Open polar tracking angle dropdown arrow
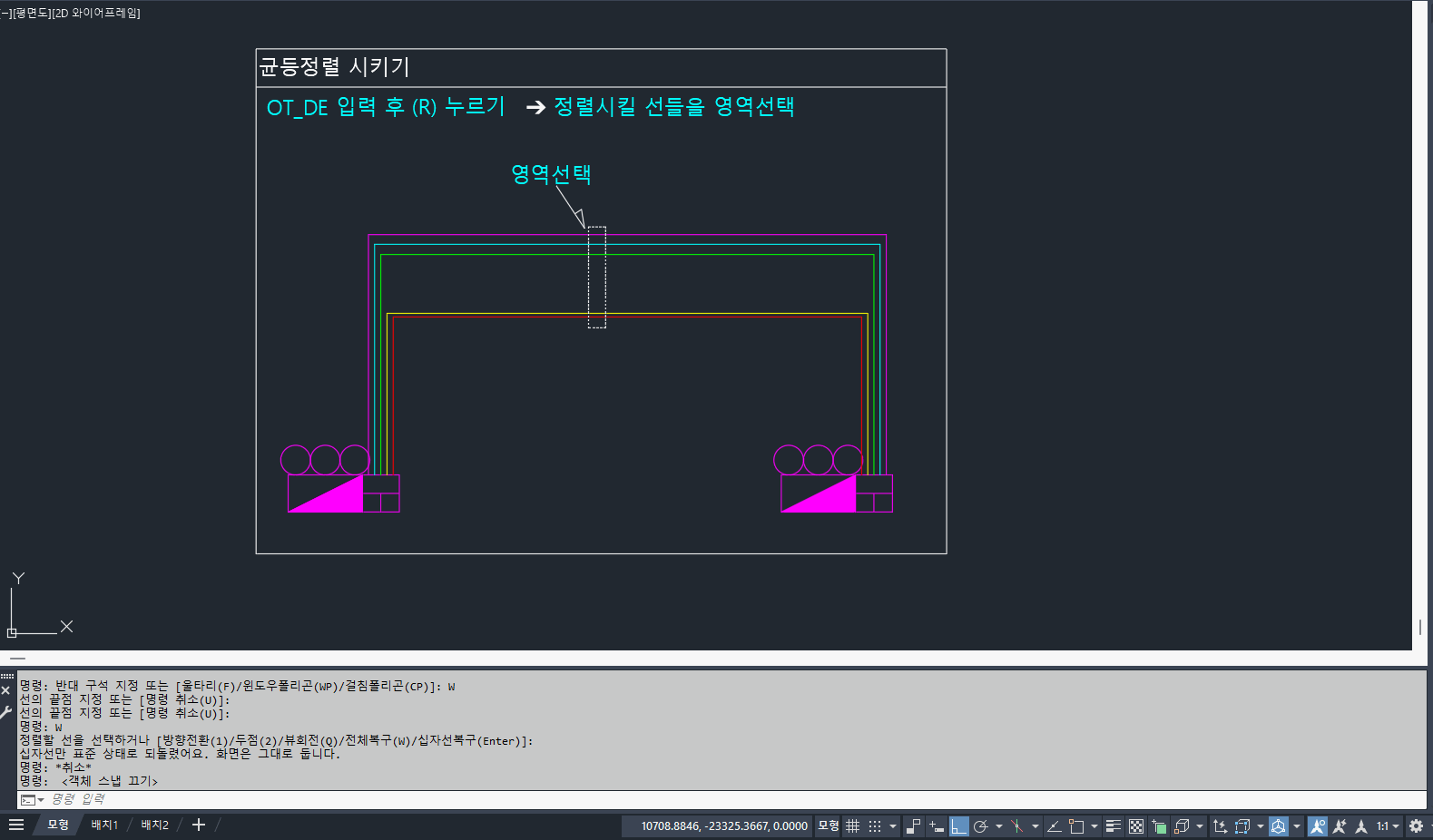The height and width of the screenshot is (840, 1433). (998, 826)
